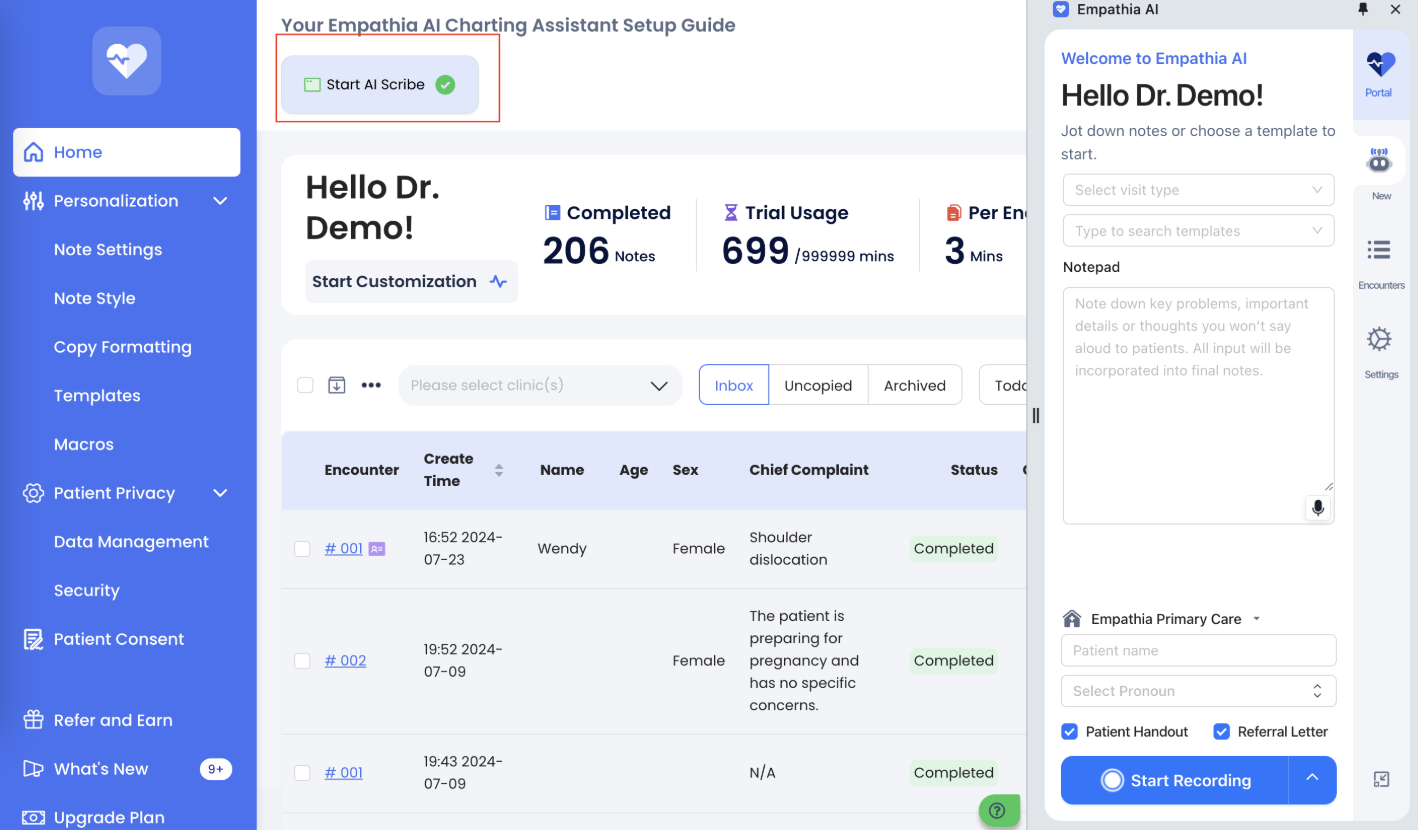
Task: Click the Empathia heart logo in sidebar
Action: coord(127,61)
